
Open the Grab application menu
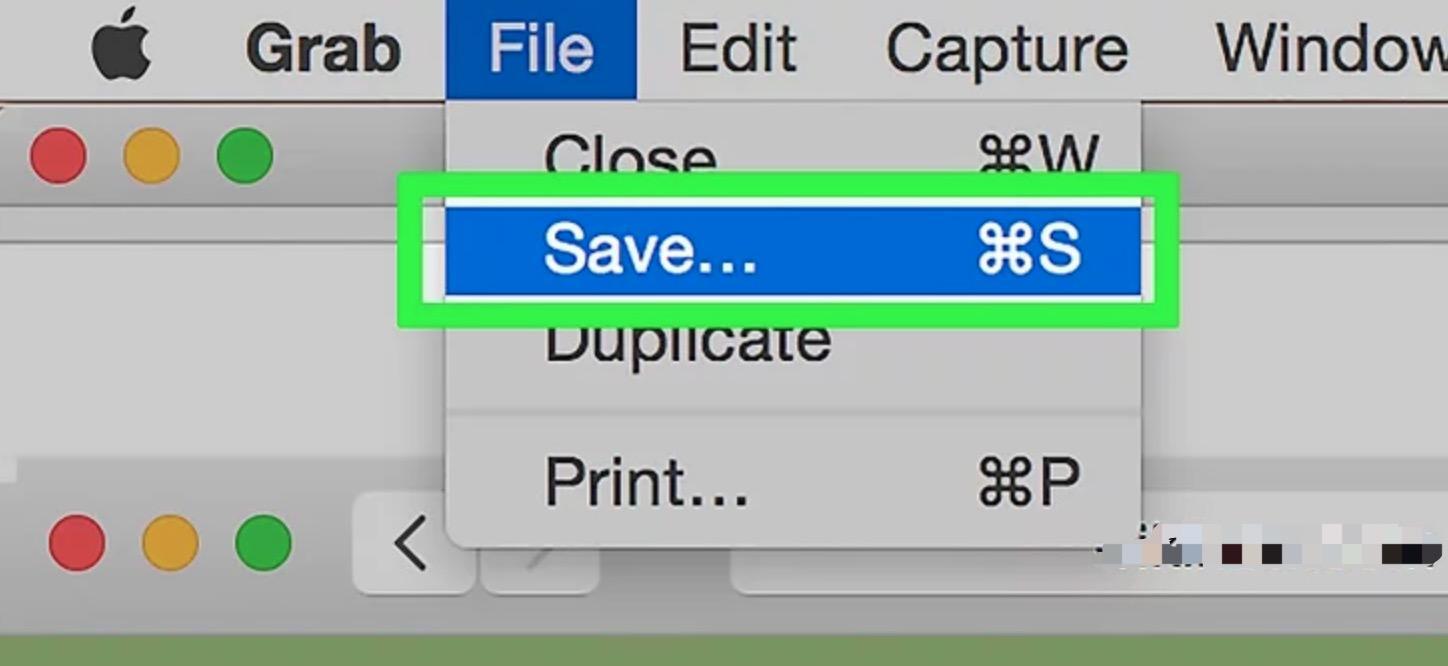323,49
